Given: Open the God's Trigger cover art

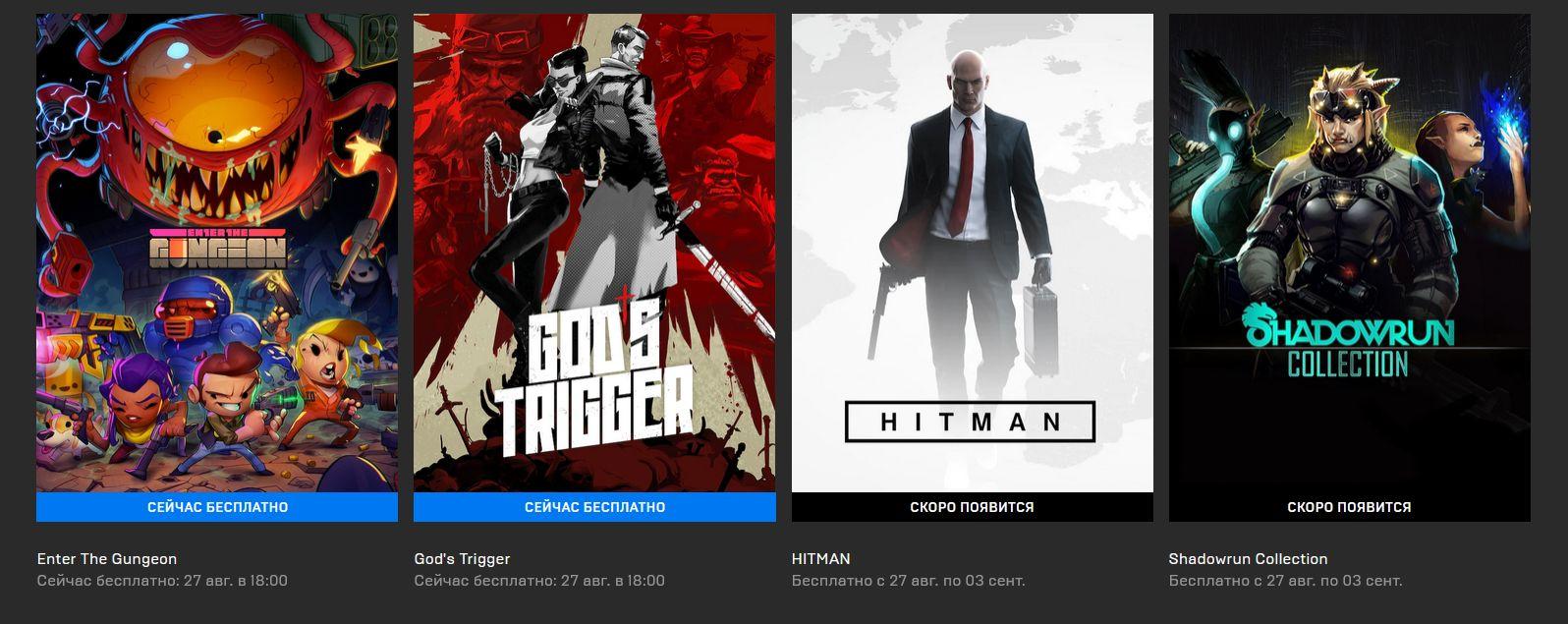Looking at the screenshot, I should [594, 253].
